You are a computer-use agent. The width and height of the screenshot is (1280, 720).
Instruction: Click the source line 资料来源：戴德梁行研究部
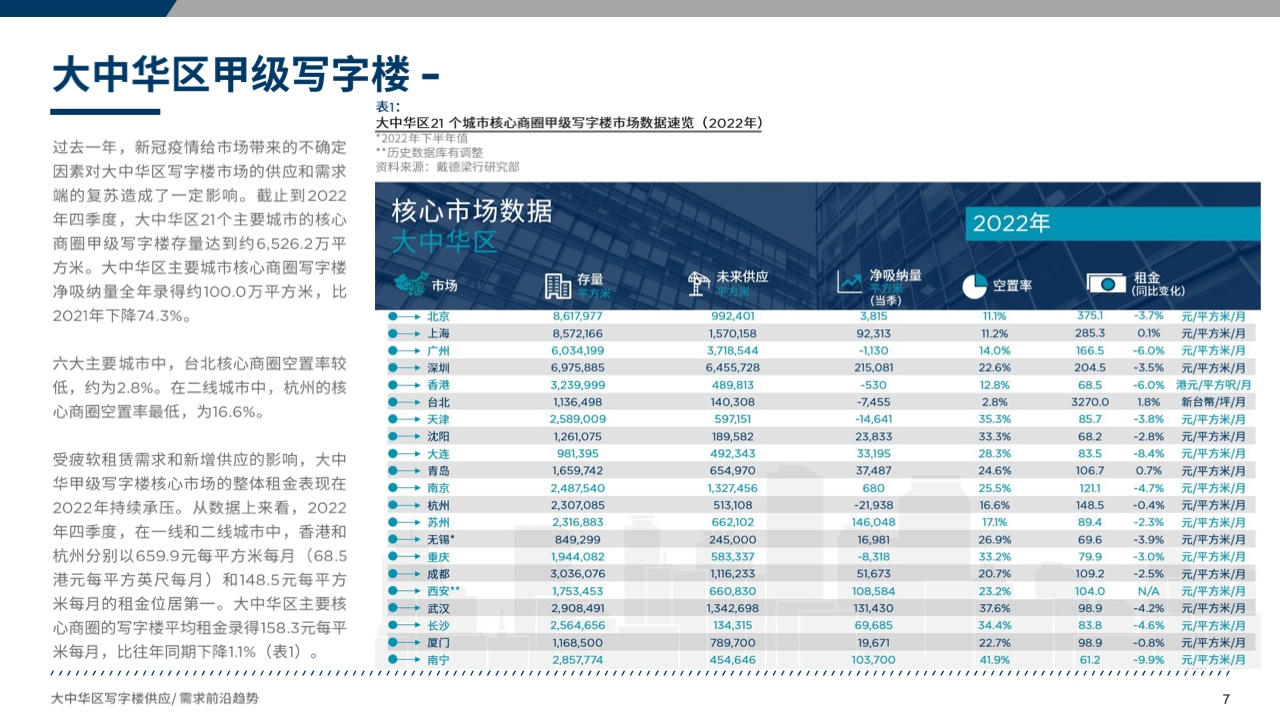coord(447,167)
